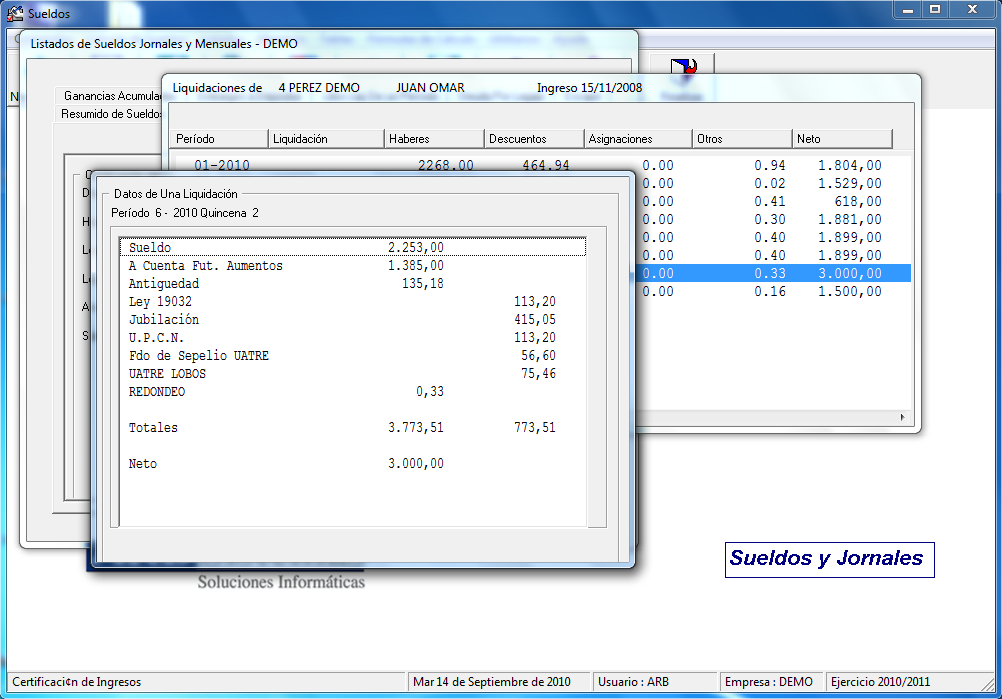Viewport: 1002px width, 699px height.
Task: Select the row with Neto 1.529,00
Action: pyautogui.click(x=773, y=183)
